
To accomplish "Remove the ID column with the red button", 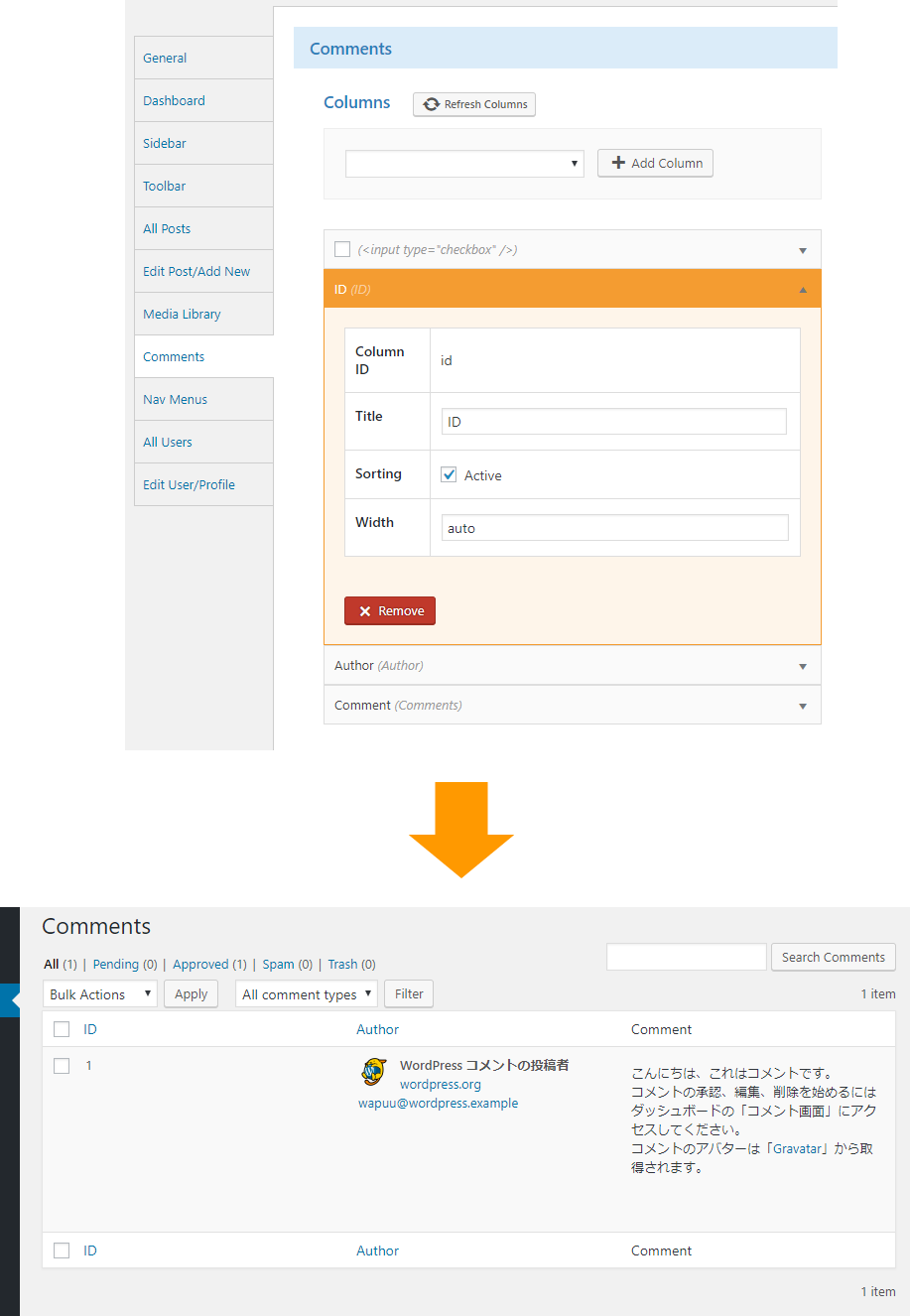I will pyautogui.click(x=390, y=611).
